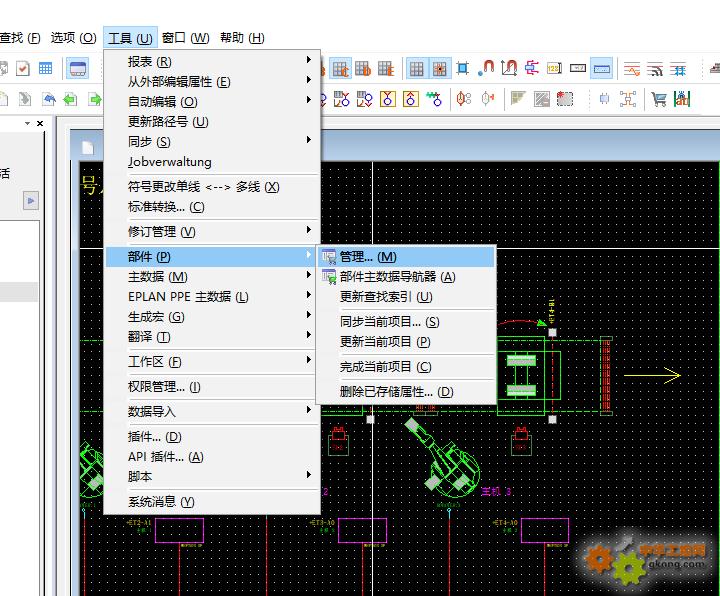Click the small black-bordered text box icon
Image resolution: width=720 pixels, height=596 pixels.
coord(578,68)
